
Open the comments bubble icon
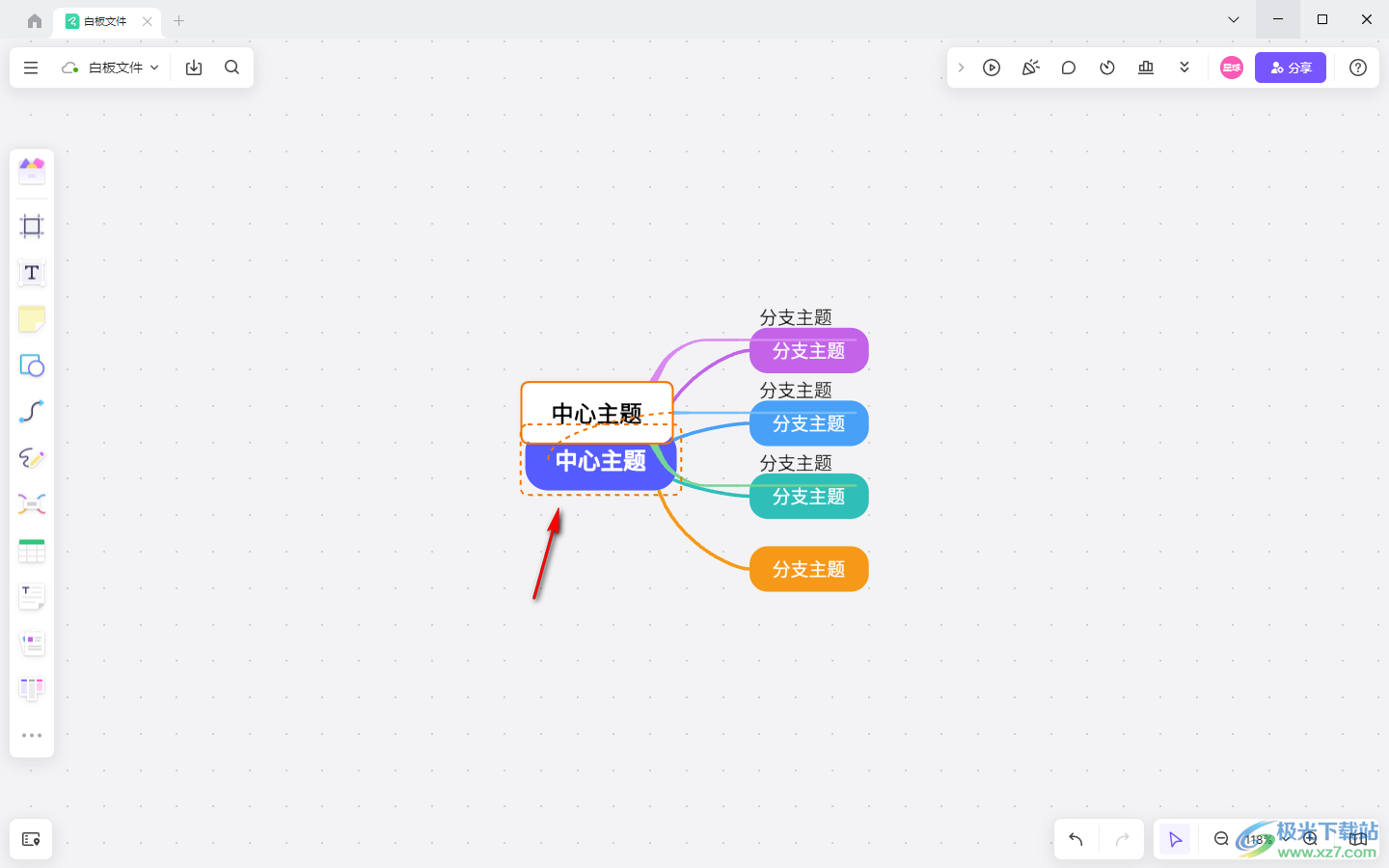coord(1069,68)
